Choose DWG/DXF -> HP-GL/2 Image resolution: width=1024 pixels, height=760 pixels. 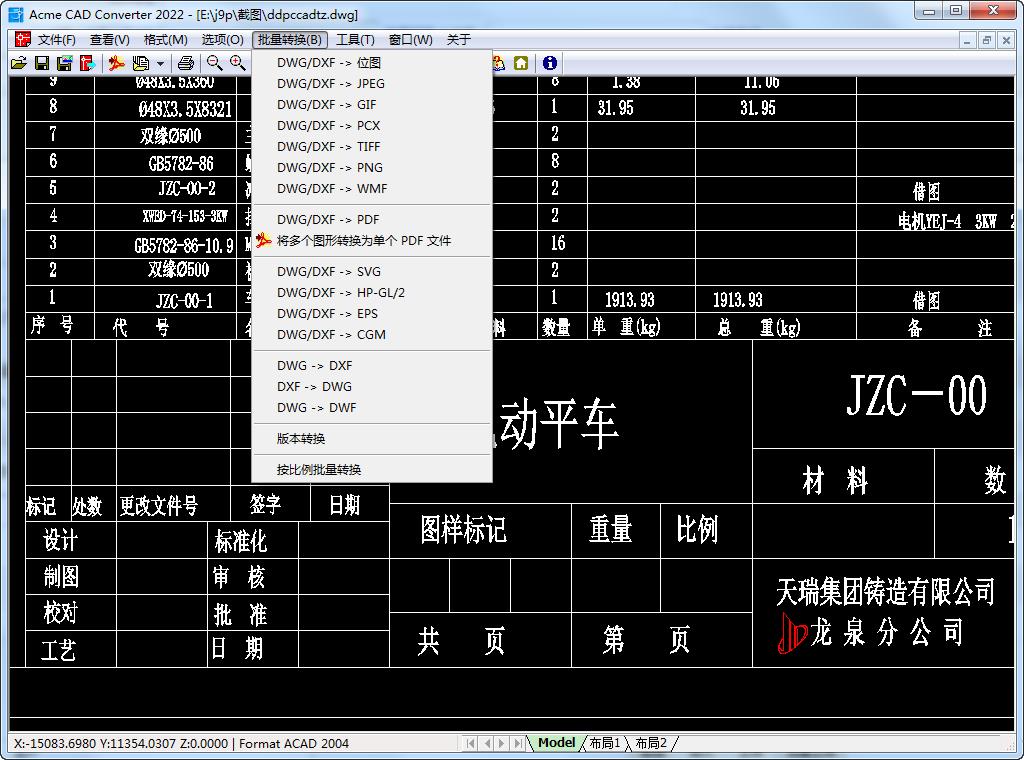tap(372, 293)
